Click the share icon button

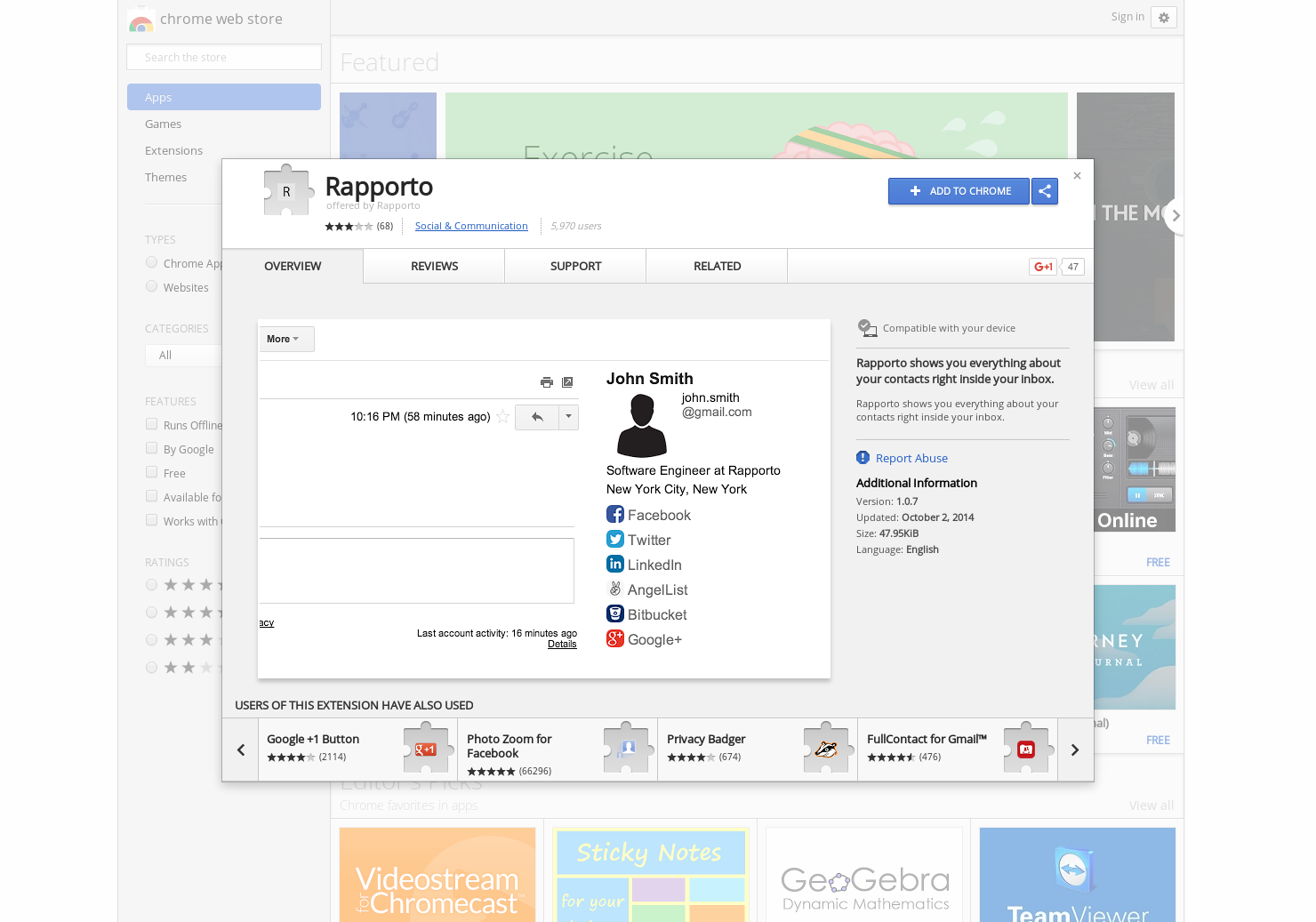click(x=1045, y=191)
